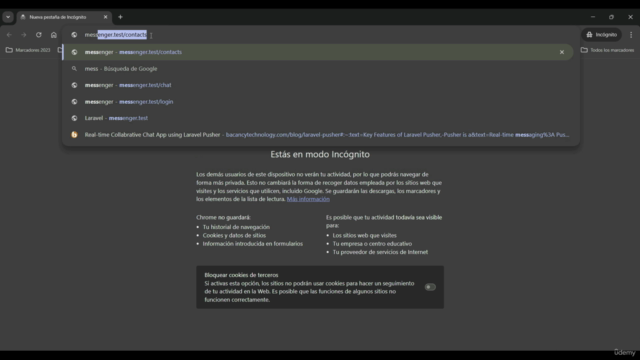The width and height of the screenshot is (640, 360).
Task: Remove the messenger.test/contacts suggestion with X
Action: [x=562, y=52]
